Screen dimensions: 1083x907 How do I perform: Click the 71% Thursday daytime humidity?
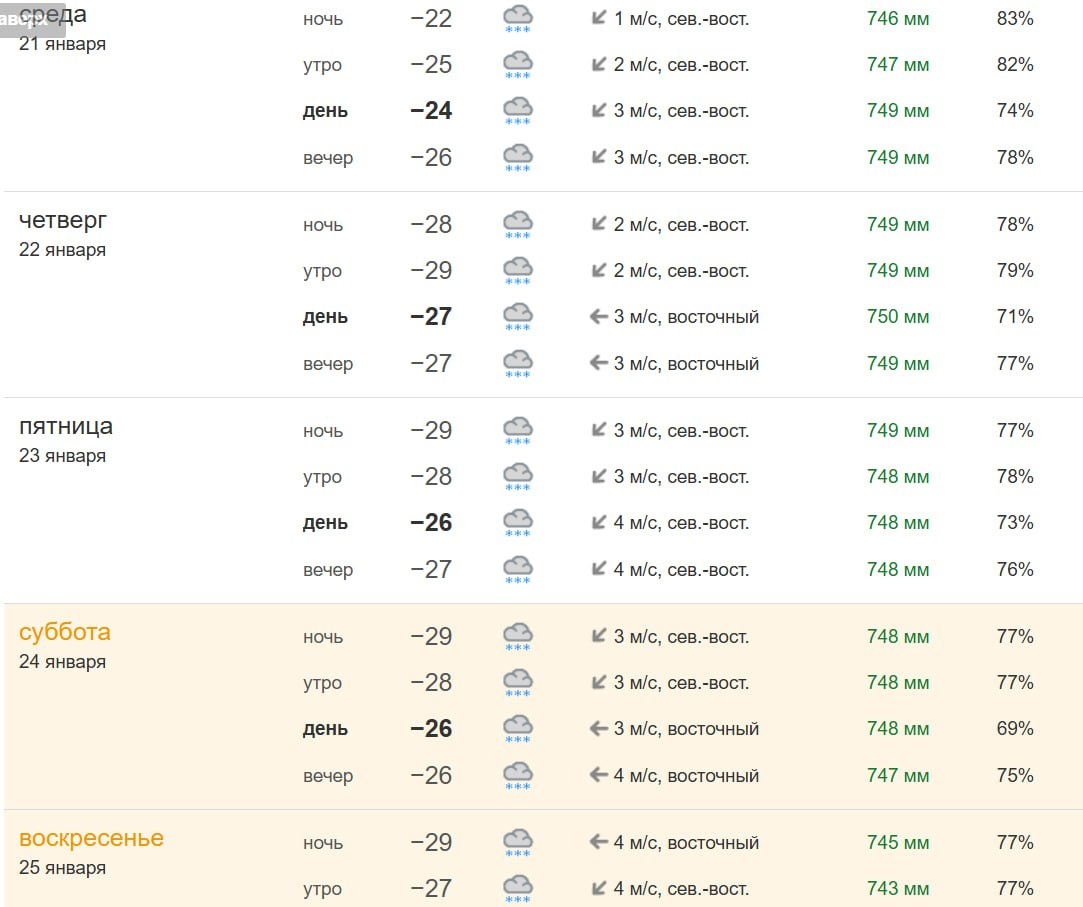point(1015,316)
